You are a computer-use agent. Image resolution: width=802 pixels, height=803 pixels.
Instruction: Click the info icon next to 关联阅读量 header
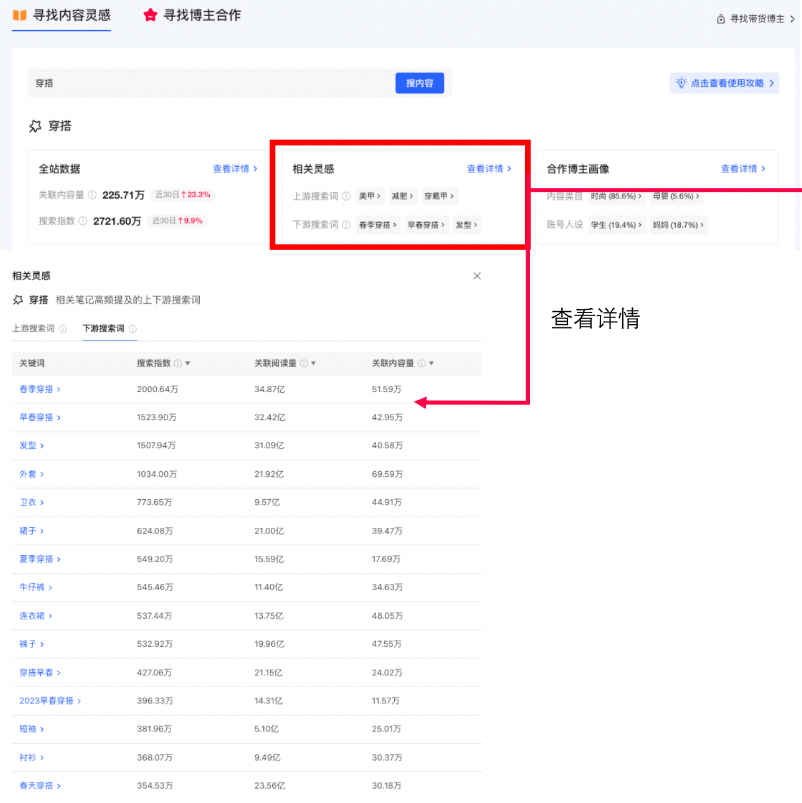click(x=304, y=362)
